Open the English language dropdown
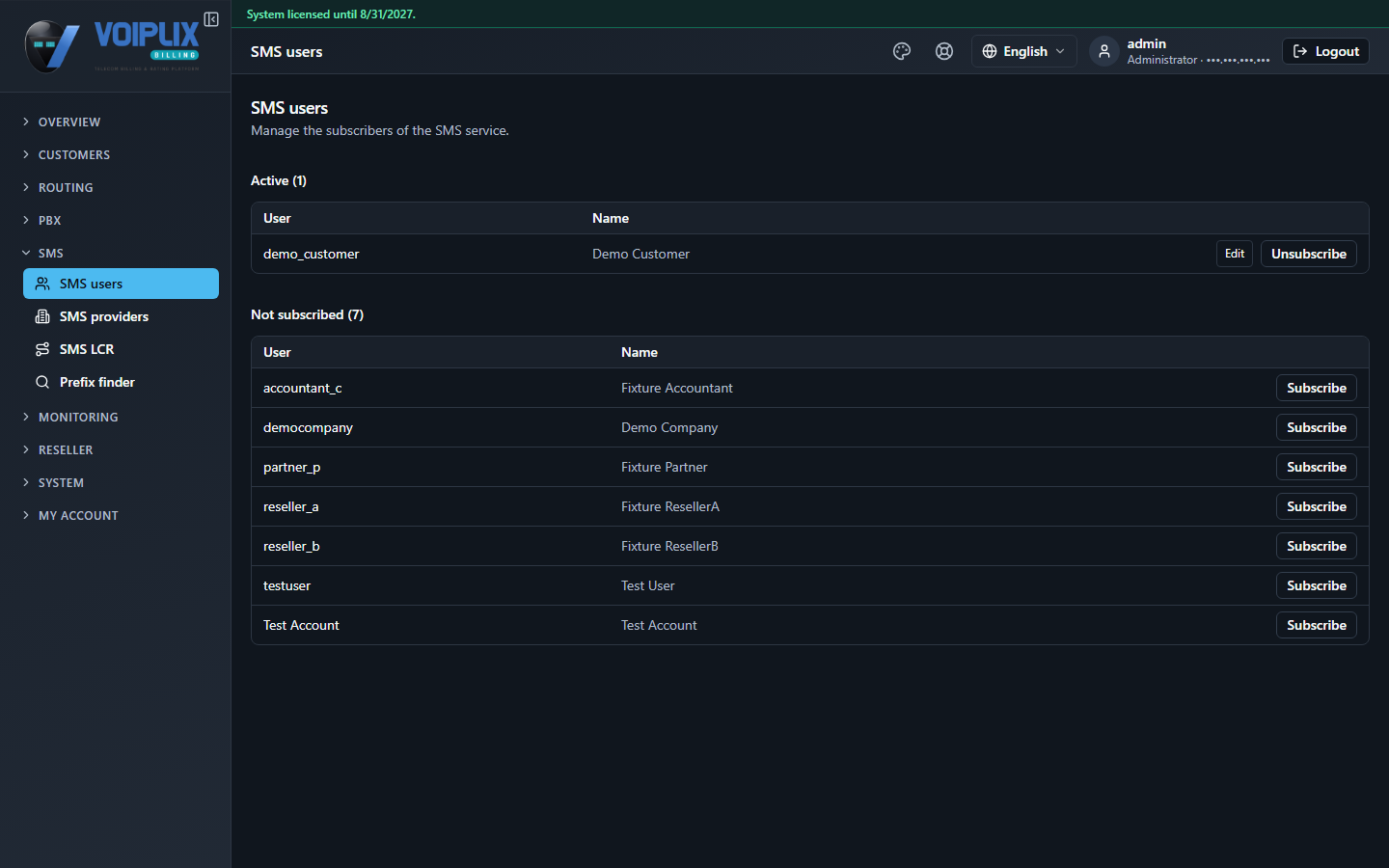Image resolution: width=1389 pixels, height=868 pixels. click(1023, 51)
